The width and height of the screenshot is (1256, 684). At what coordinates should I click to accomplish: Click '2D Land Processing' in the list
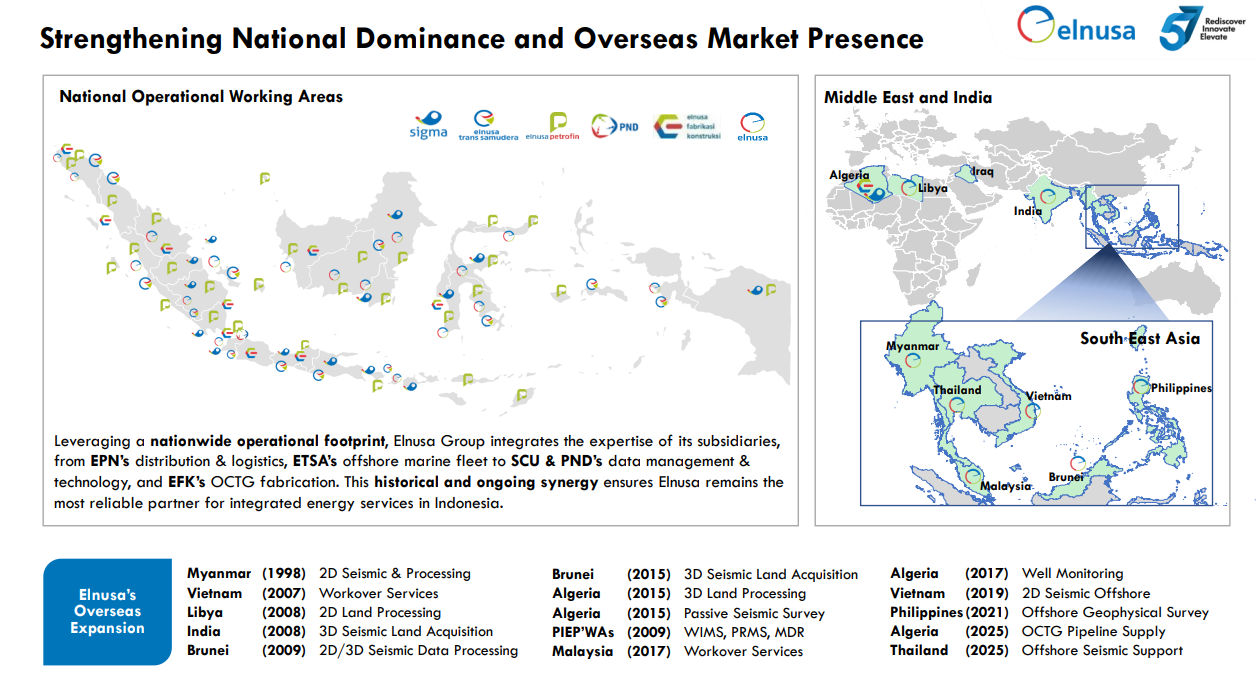coord(380,612)
